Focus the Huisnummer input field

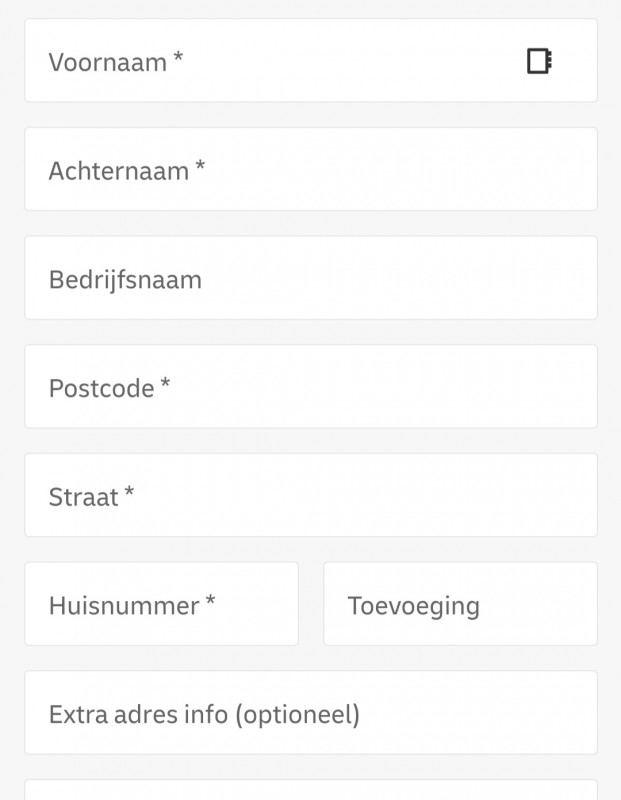point(161,604)
